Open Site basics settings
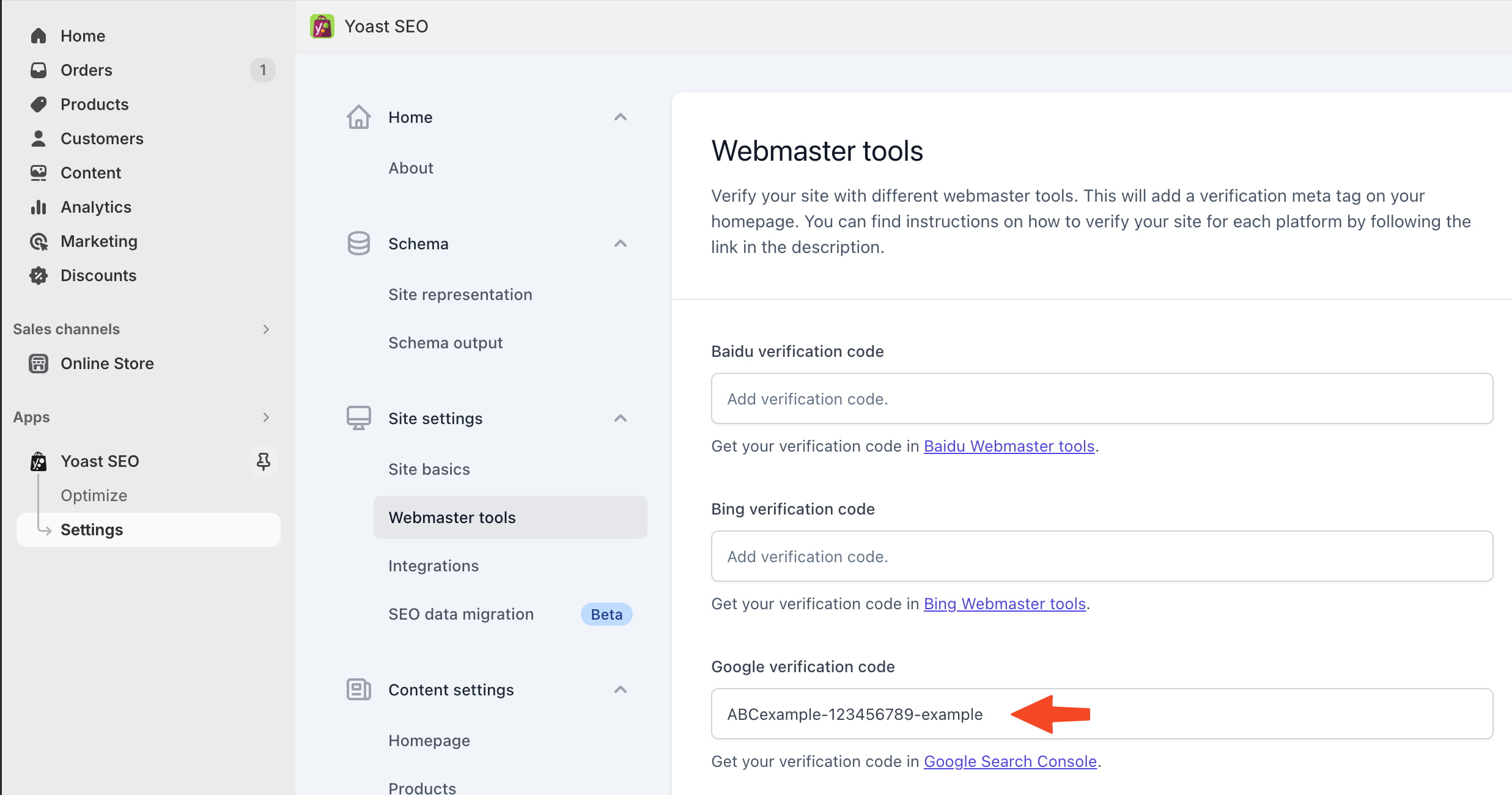The image size is (1512, 795). click(x=429, y=469)
